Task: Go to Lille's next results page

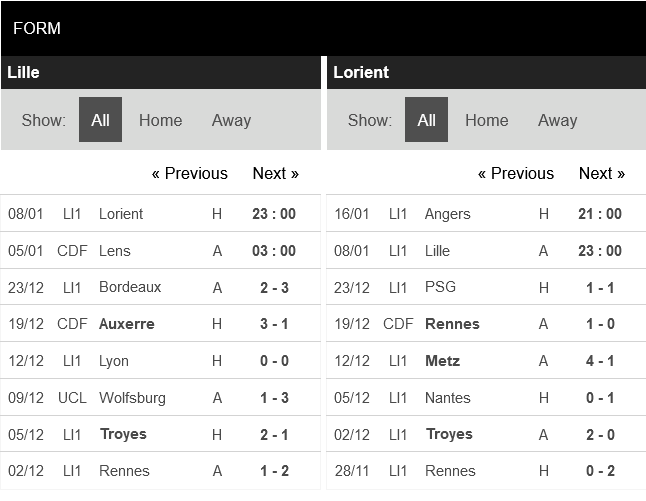Action: click(275, 173)
